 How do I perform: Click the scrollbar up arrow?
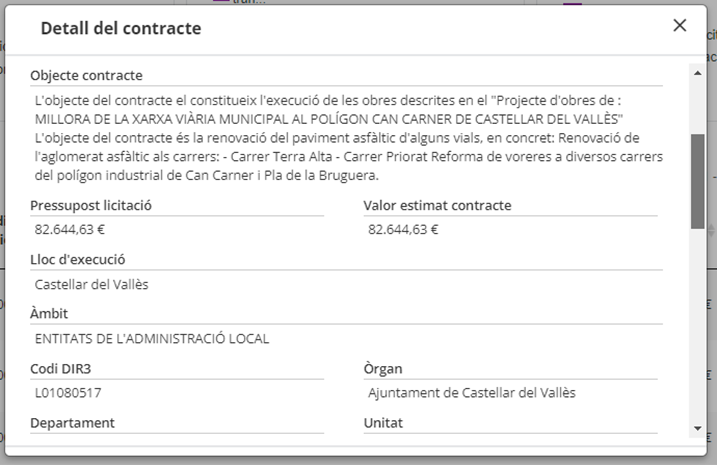pos(697,72)
